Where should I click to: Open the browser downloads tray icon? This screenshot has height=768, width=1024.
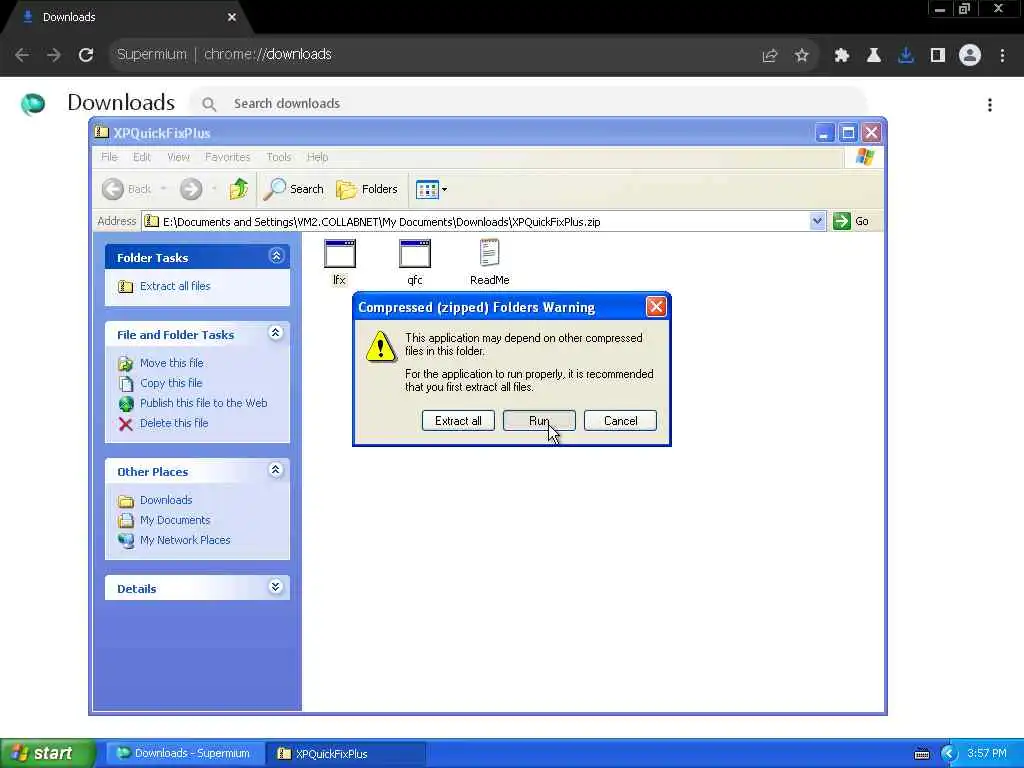(906, 56)
